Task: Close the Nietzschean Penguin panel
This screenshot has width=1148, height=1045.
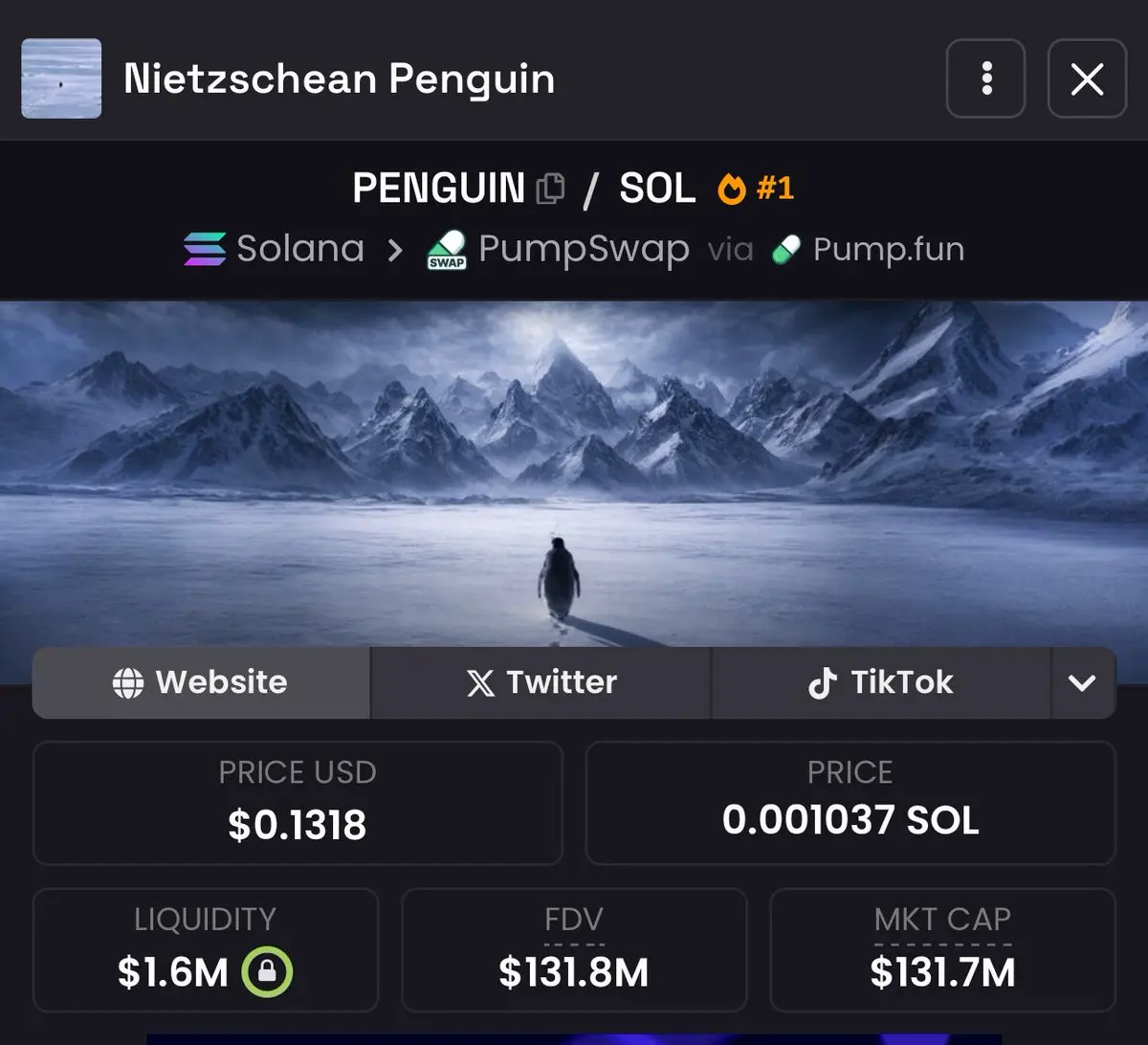Action: click(x=1088, y=78)
